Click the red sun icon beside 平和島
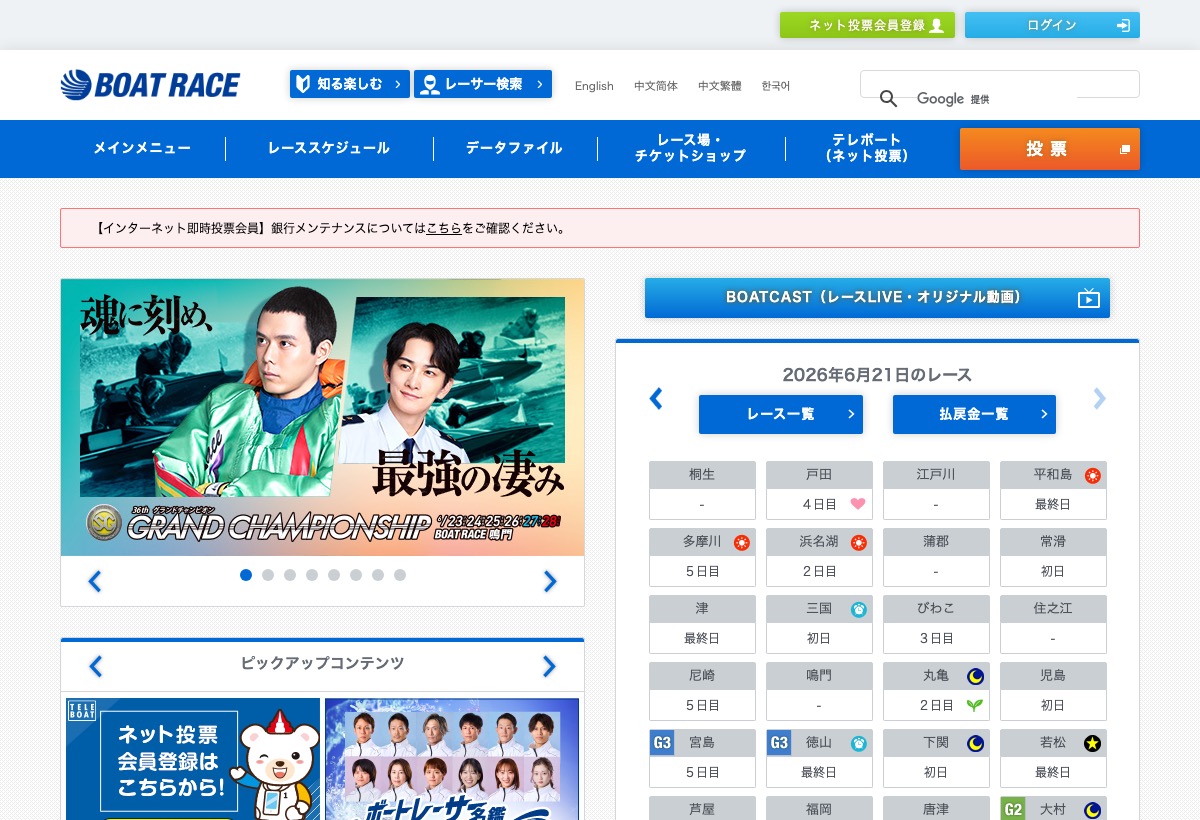 click(x=1093, y=475)
